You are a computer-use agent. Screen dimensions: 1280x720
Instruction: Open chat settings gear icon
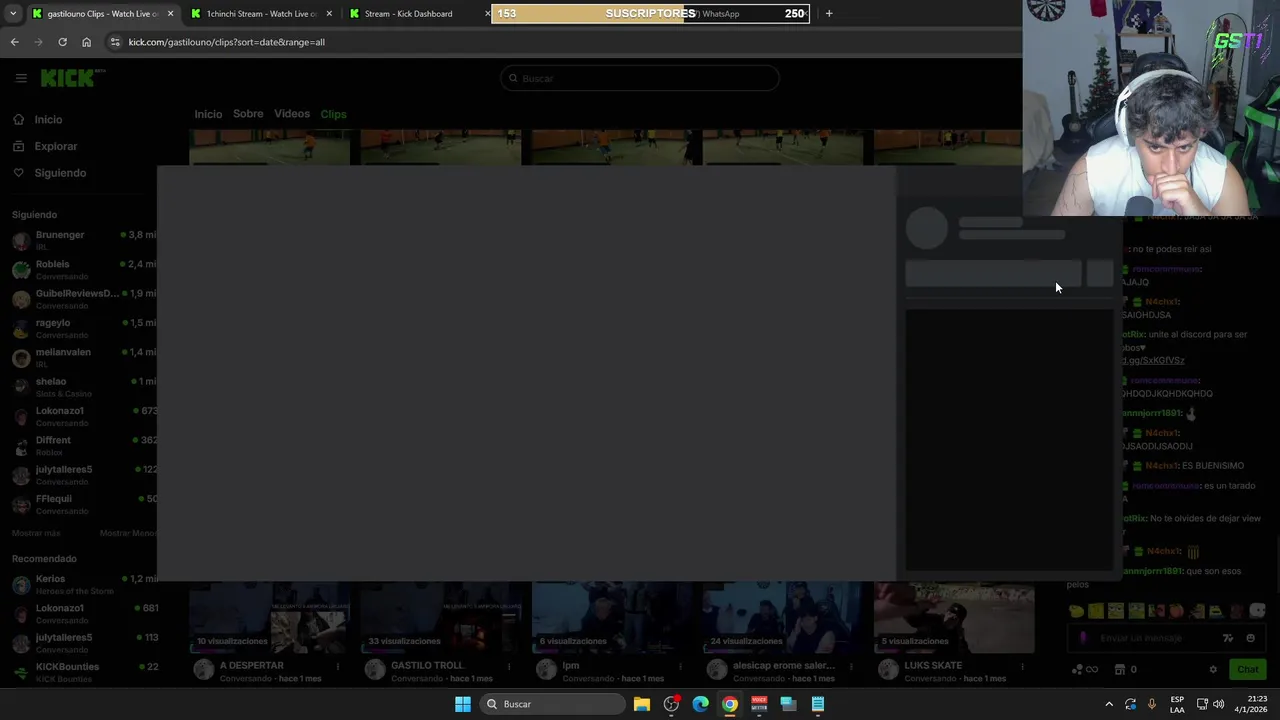tap(1213, 669)
